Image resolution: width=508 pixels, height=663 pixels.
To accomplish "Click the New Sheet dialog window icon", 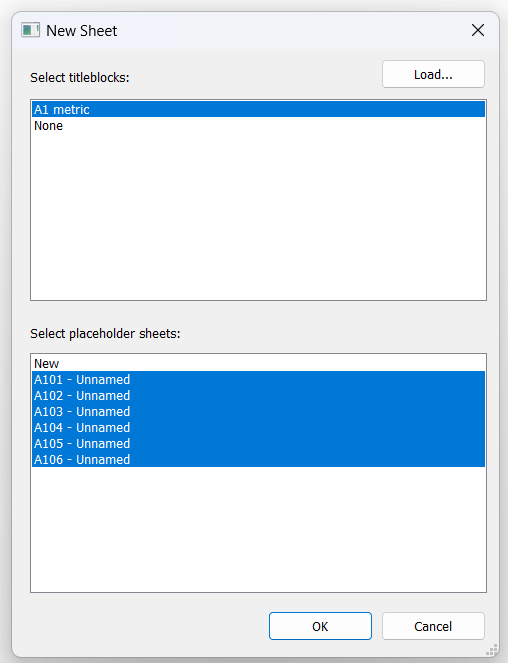I will pos(30,30).
